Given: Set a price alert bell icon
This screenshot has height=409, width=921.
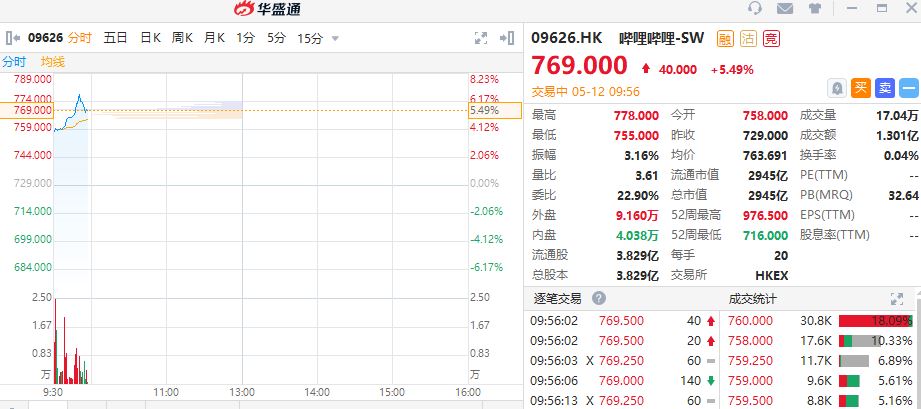Looking at the screenshot, I should click(x=837, y=89).
